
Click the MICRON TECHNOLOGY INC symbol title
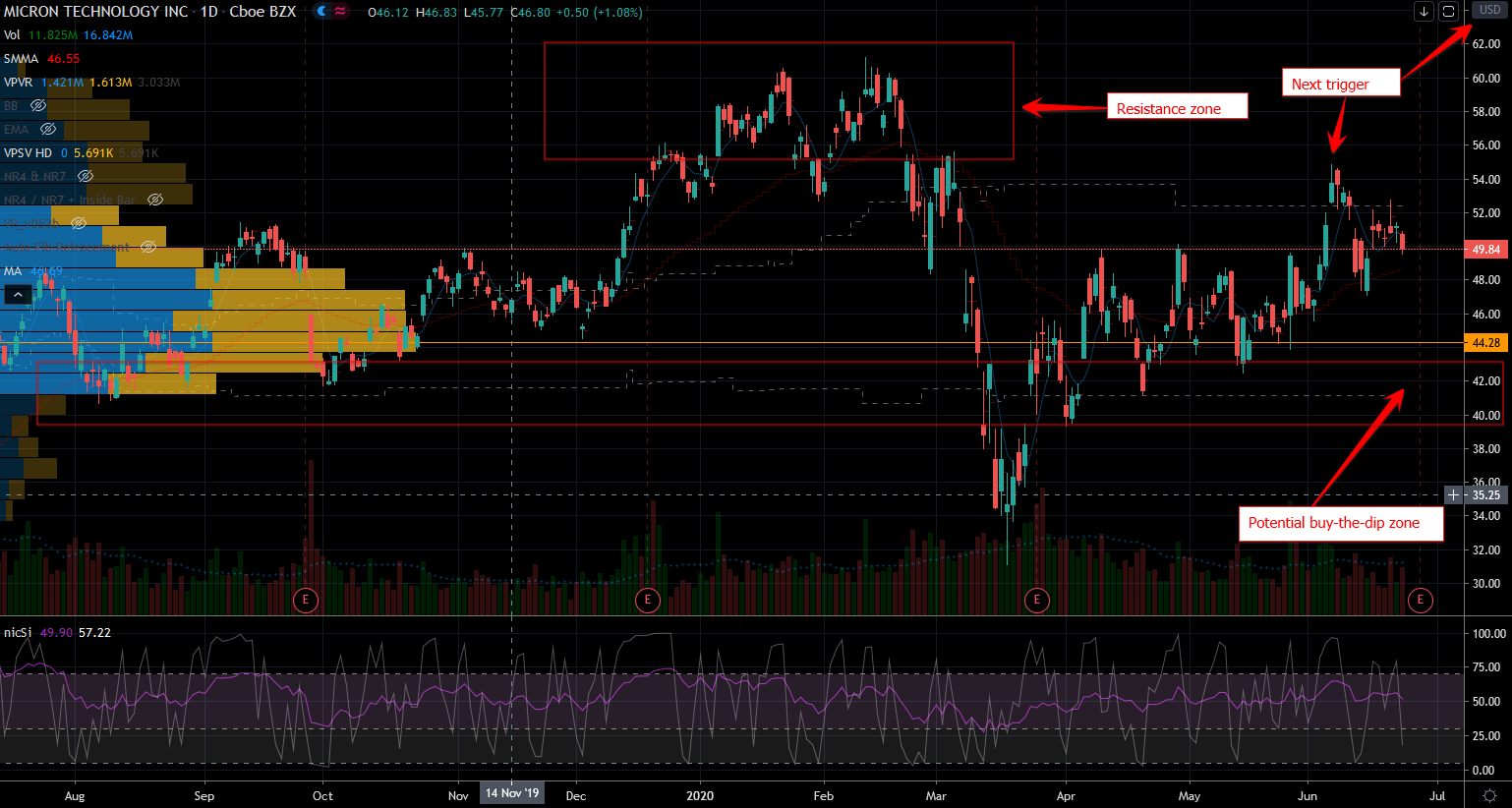(96, 12)
